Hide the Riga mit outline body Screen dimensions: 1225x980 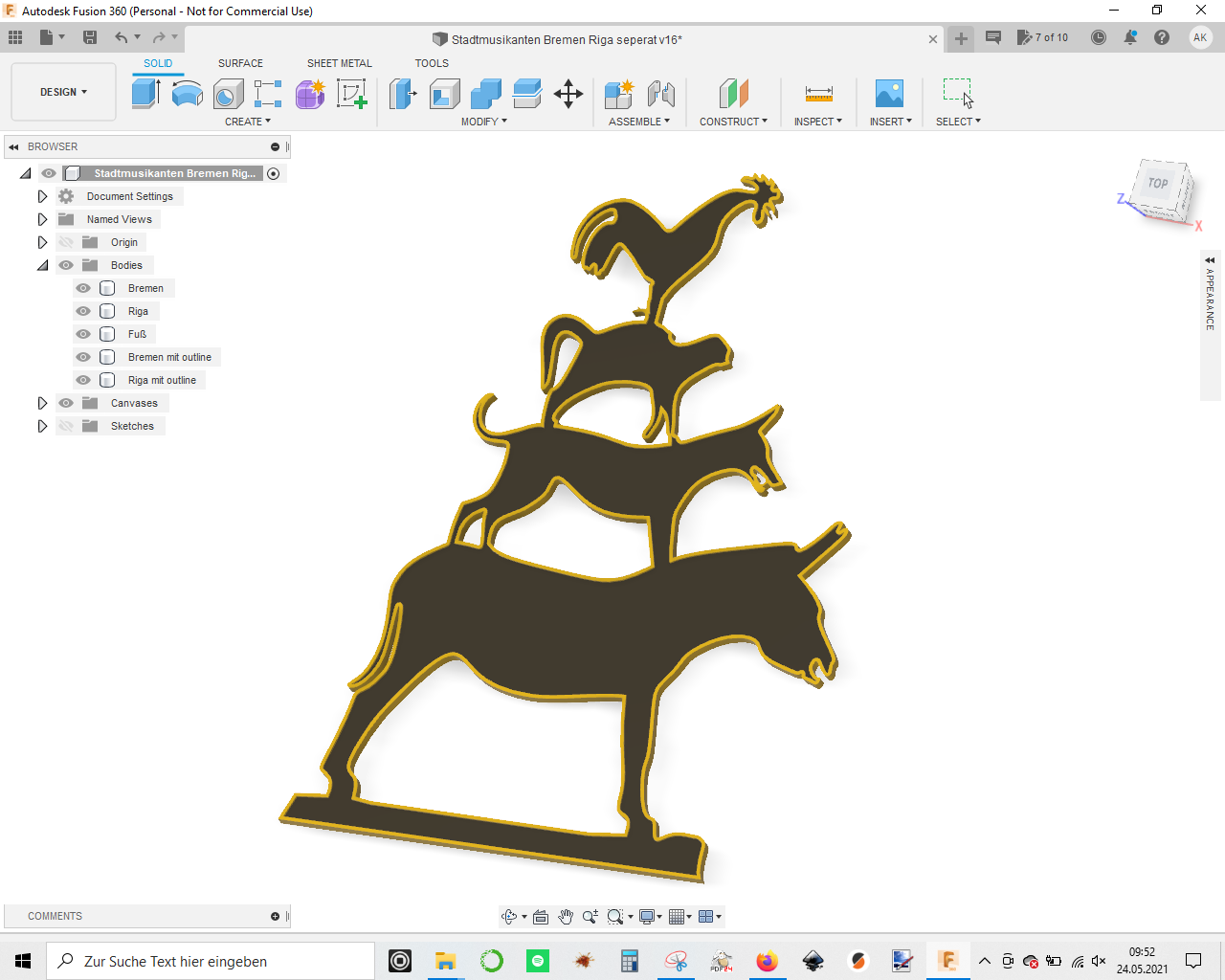click(x=83, y=380)
